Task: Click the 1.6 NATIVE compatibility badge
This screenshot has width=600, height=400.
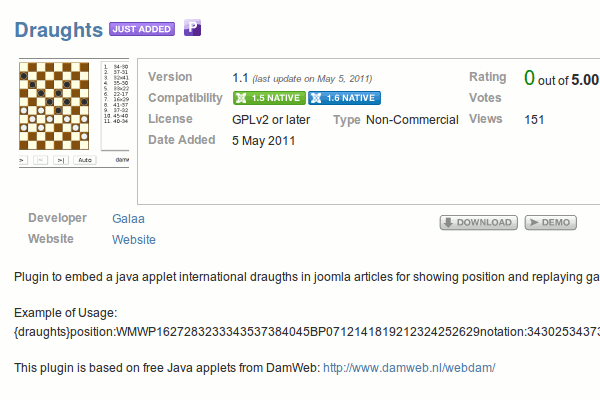Action: coord(343,98)
